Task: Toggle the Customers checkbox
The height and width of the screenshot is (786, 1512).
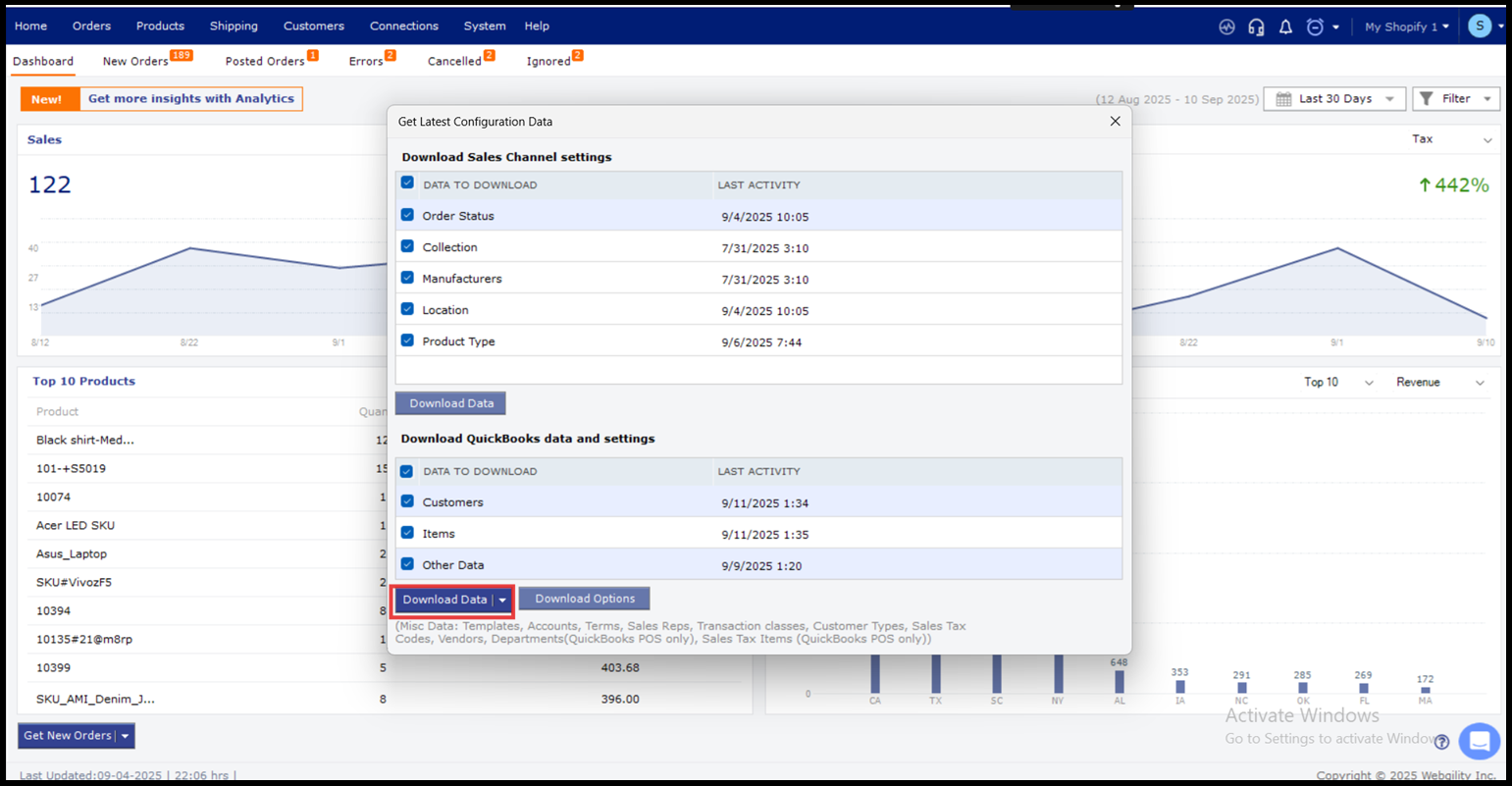Action: click(x=407, y=501)
